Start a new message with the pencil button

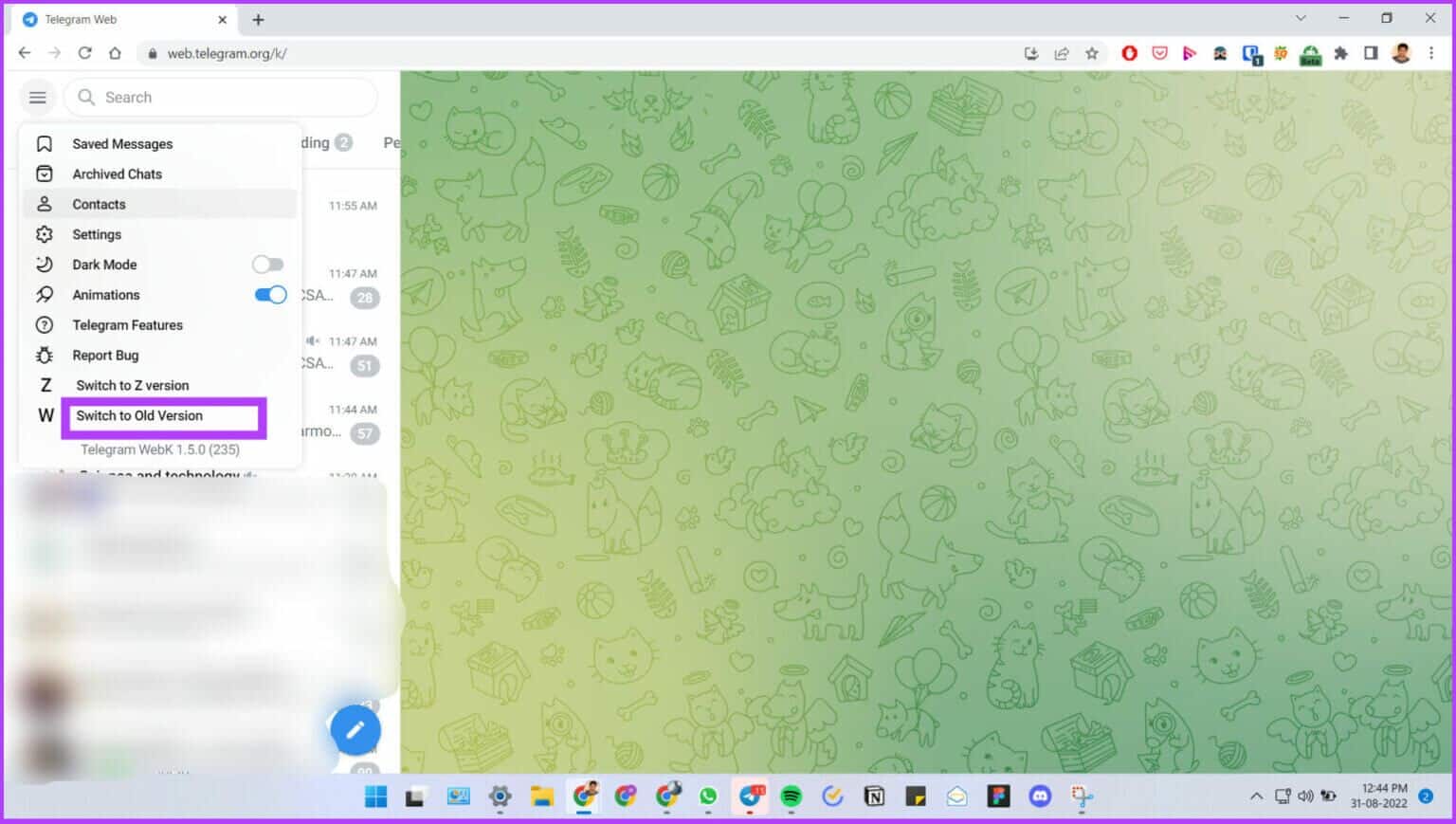pos(355,730)
